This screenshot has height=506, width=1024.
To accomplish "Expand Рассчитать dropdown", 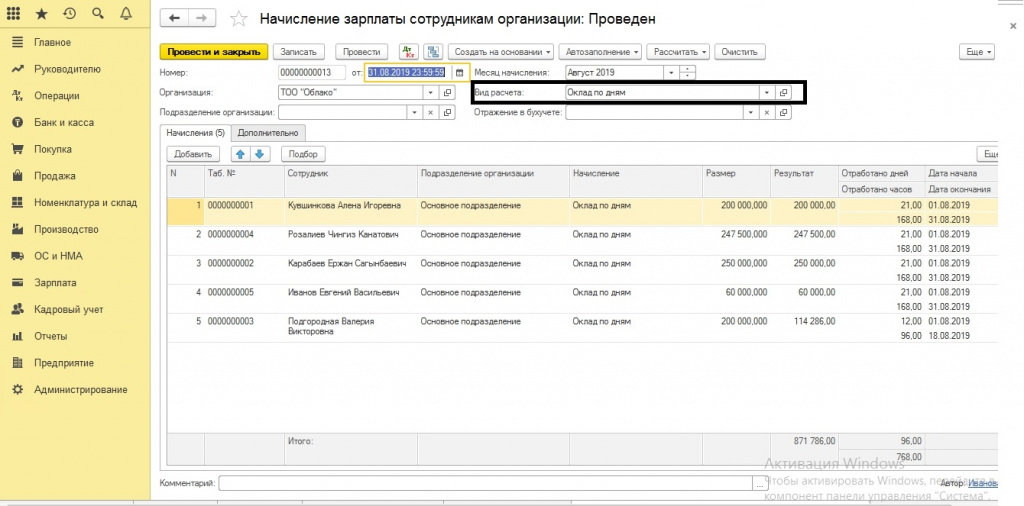I will 679,52.
